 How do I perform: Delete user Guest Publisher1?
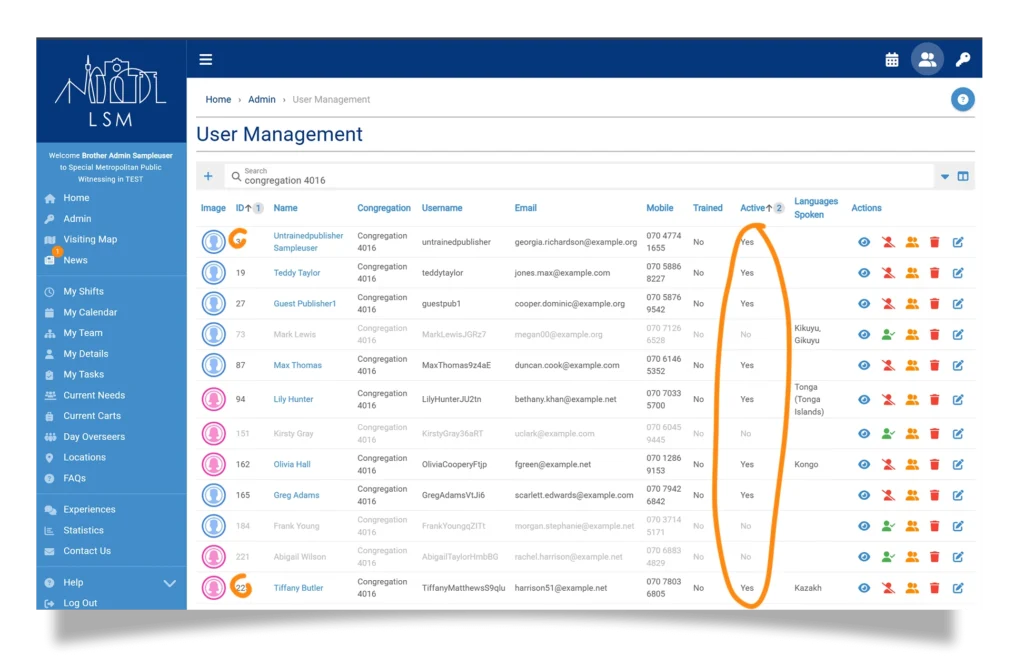(935, 304)
